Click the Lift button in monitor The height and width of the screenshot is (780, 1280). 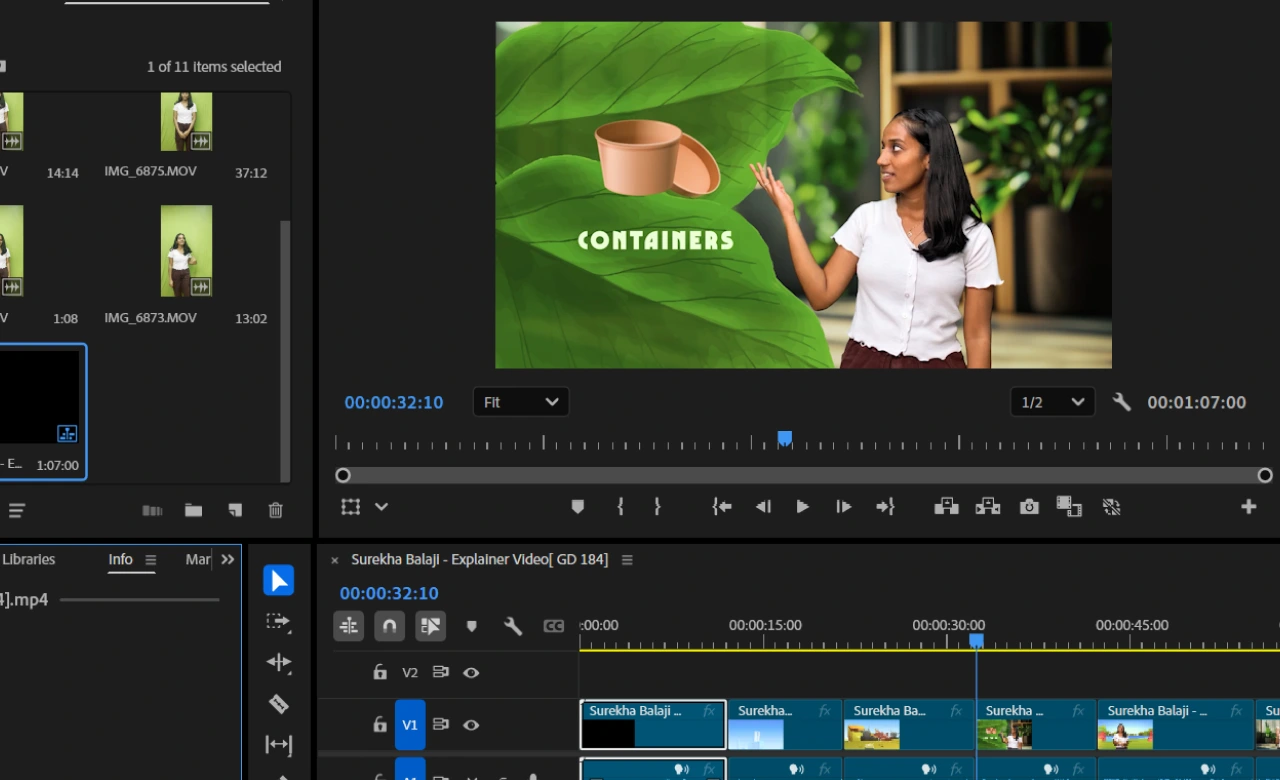946,507
